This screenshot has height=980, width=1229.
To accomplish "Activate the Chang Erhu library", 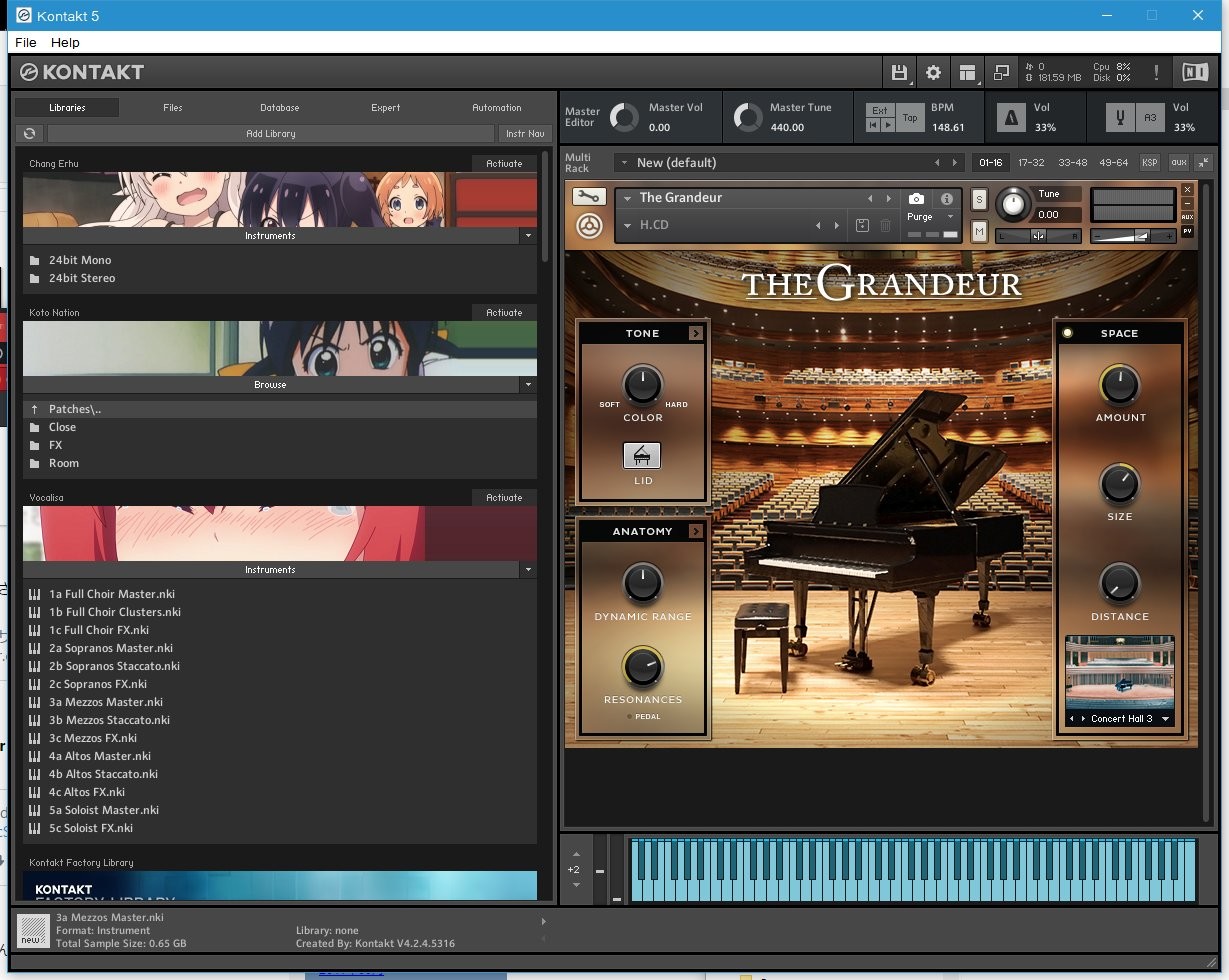I will [x=504, y=164].
